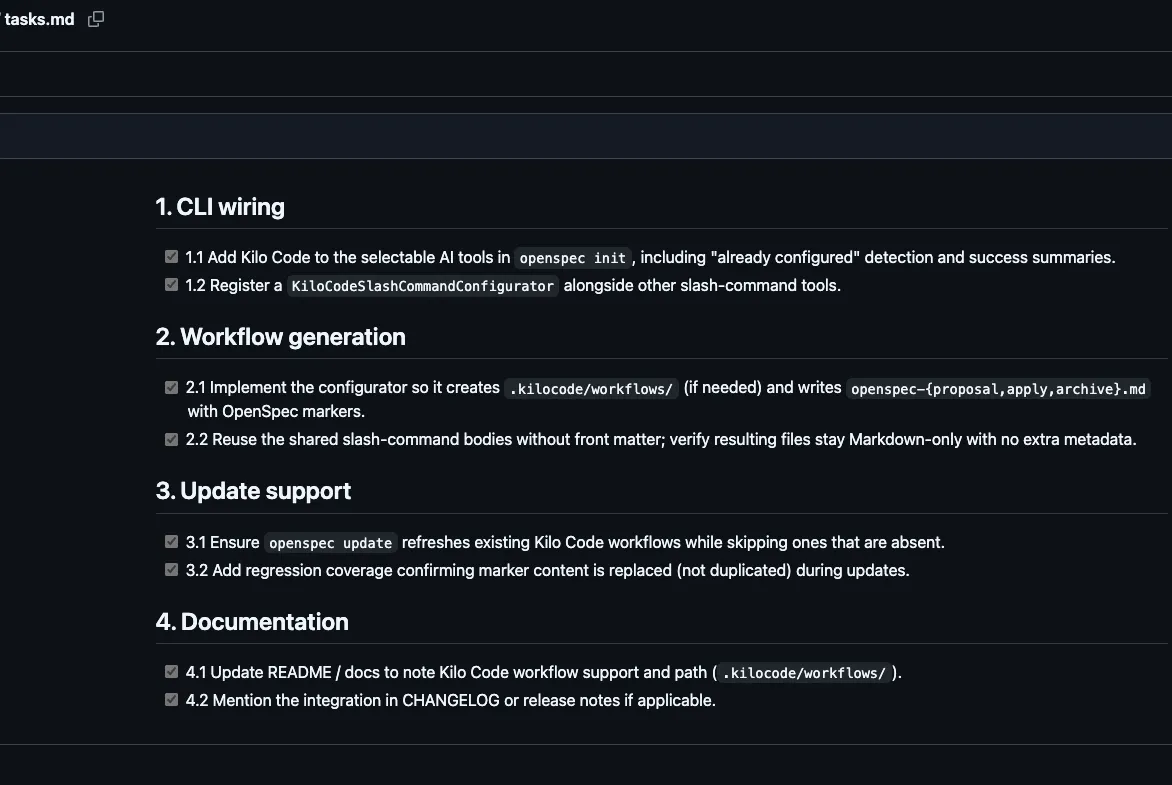Copy the tasks.md file path
1172x785 pixels.
click(x=96, y=19)
